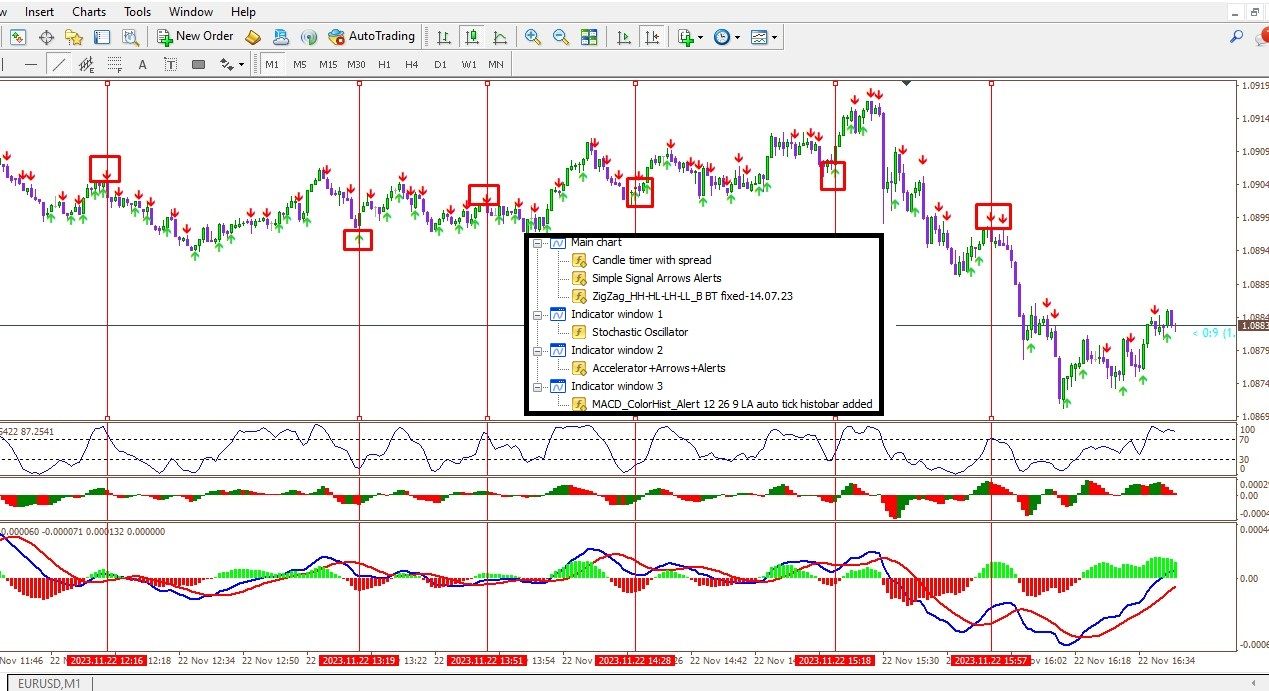The height and width of the screenshot is (691, 1269).
Task: Select Stochastic Oscillator in indicator list
Action: click(639, 332)
